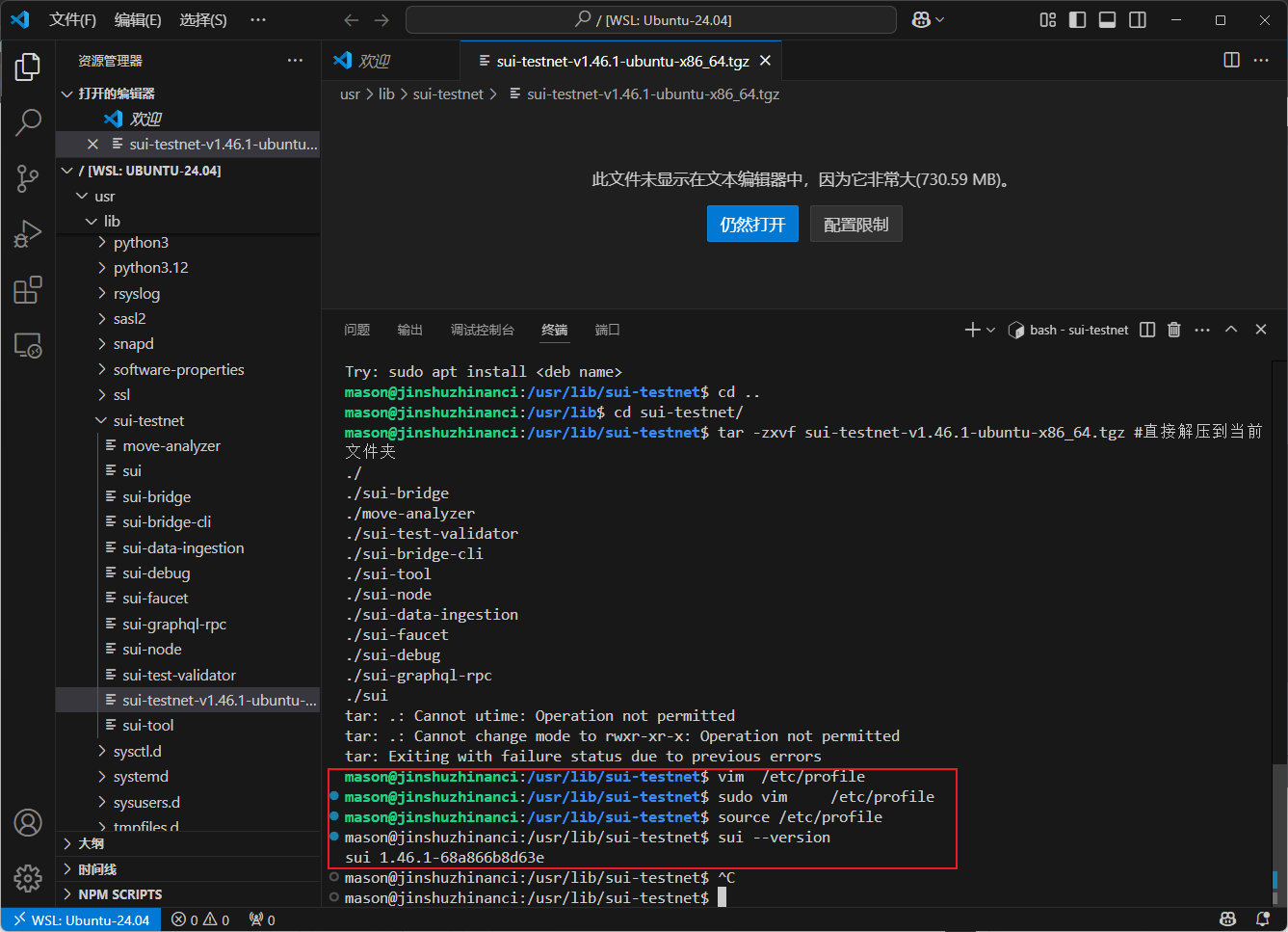This screenshot has height=932, width=1288.
Task: Maximize the panel size chevron
Action: pos(1231,330)
